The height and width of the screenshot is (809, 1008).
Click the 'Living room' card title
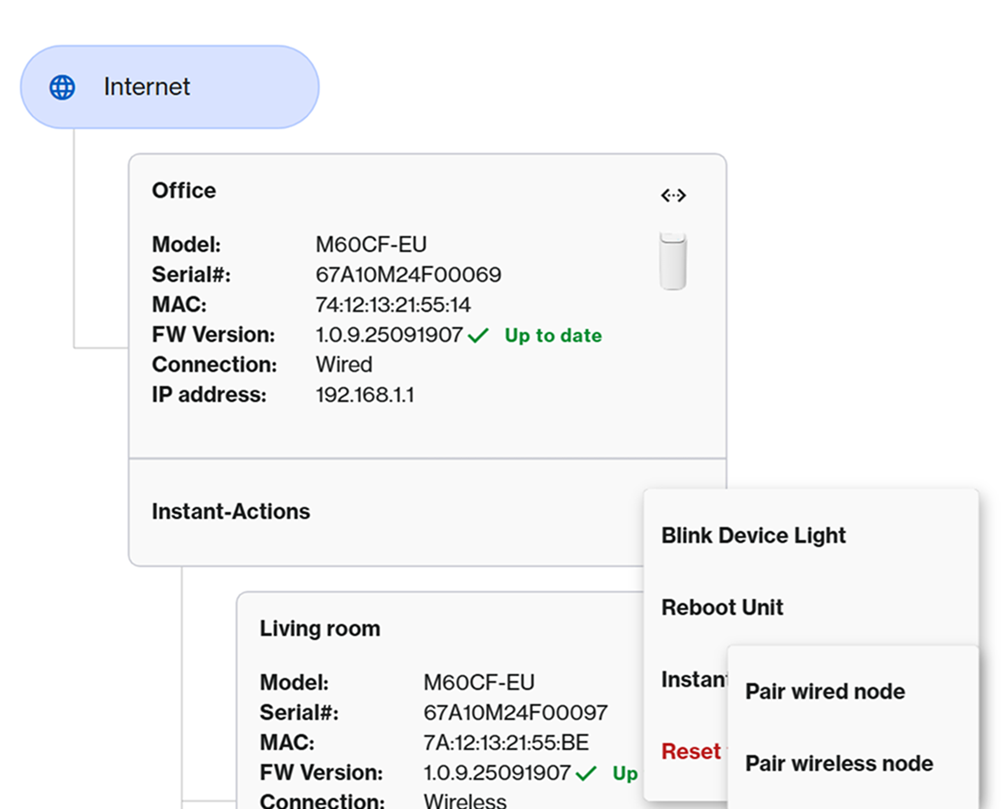tap(320, 628)
